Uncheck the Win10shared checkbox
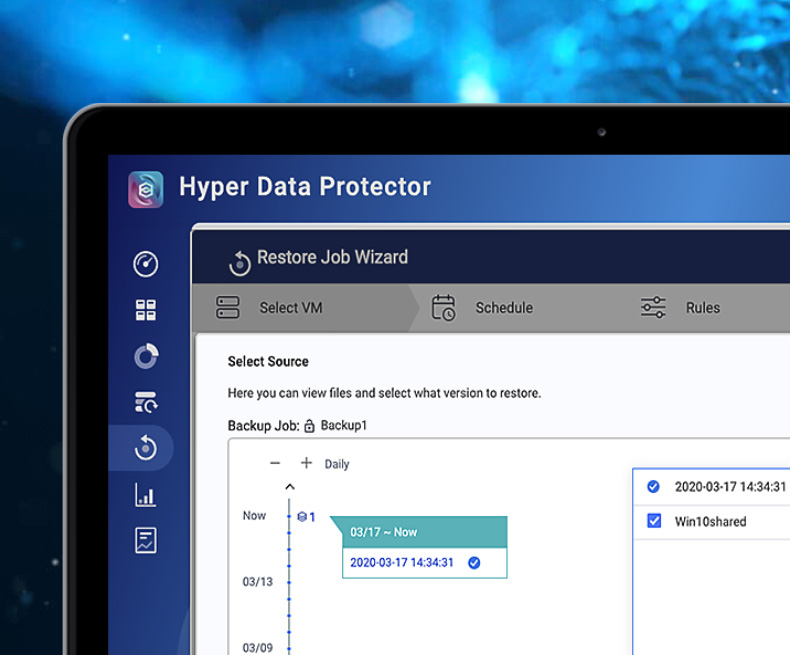This screenshot has width=790, height=655. click(x=654, y=521)
